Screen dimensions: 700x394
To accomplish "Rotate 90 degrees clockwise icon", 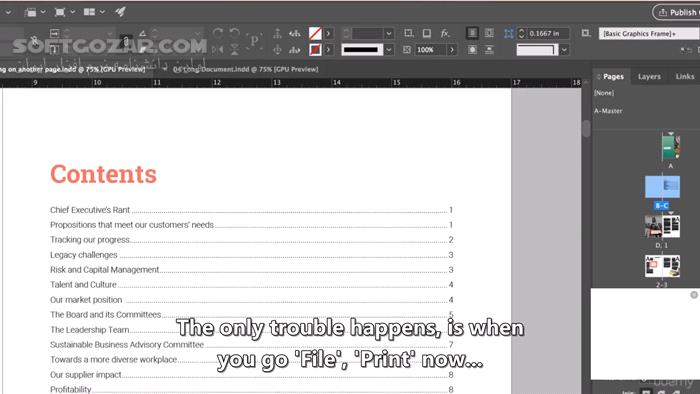I will 218,33.
